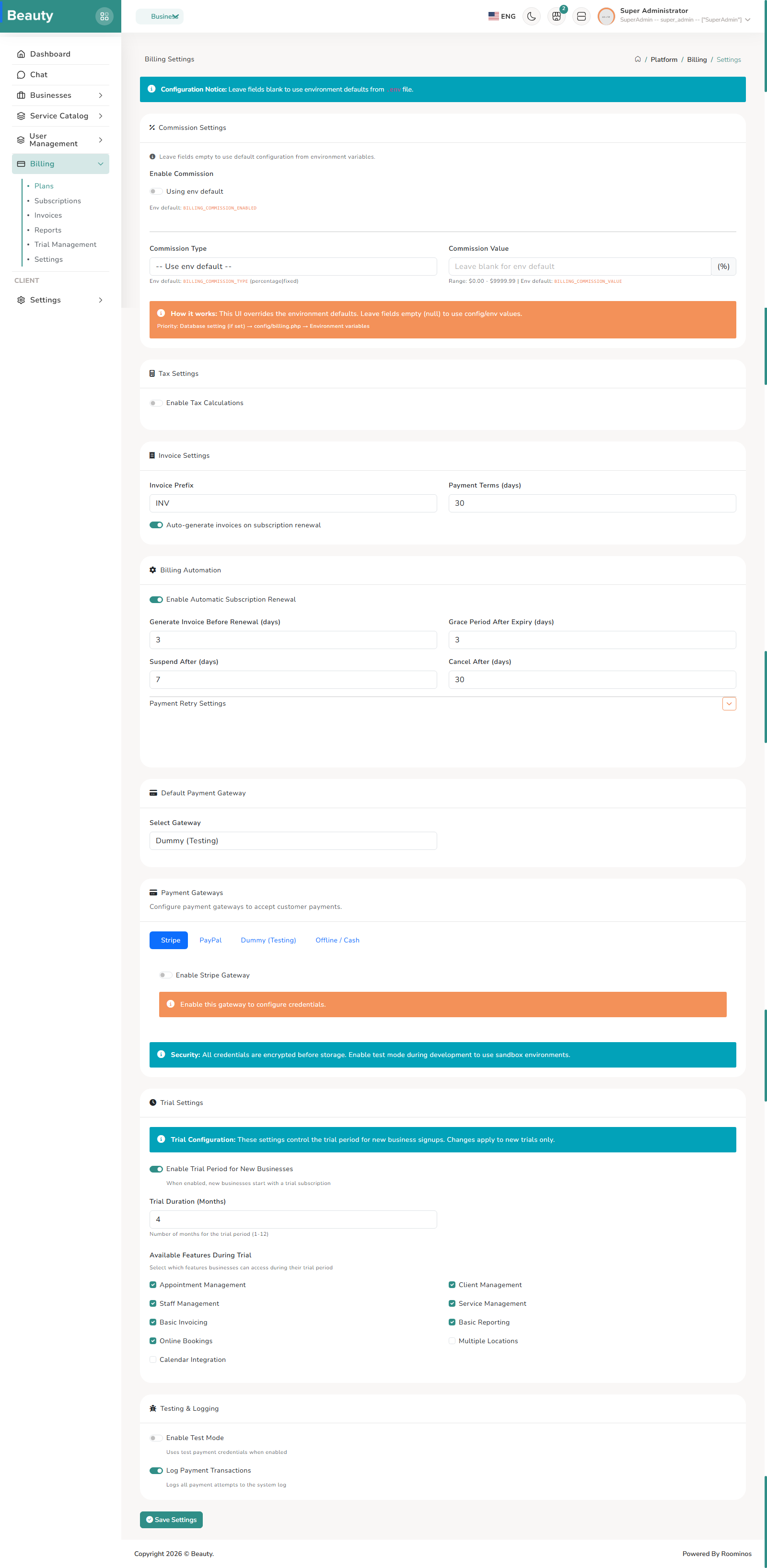
Task: Click the Billing card icon in sidebar
Action: (x=21, y=164)
